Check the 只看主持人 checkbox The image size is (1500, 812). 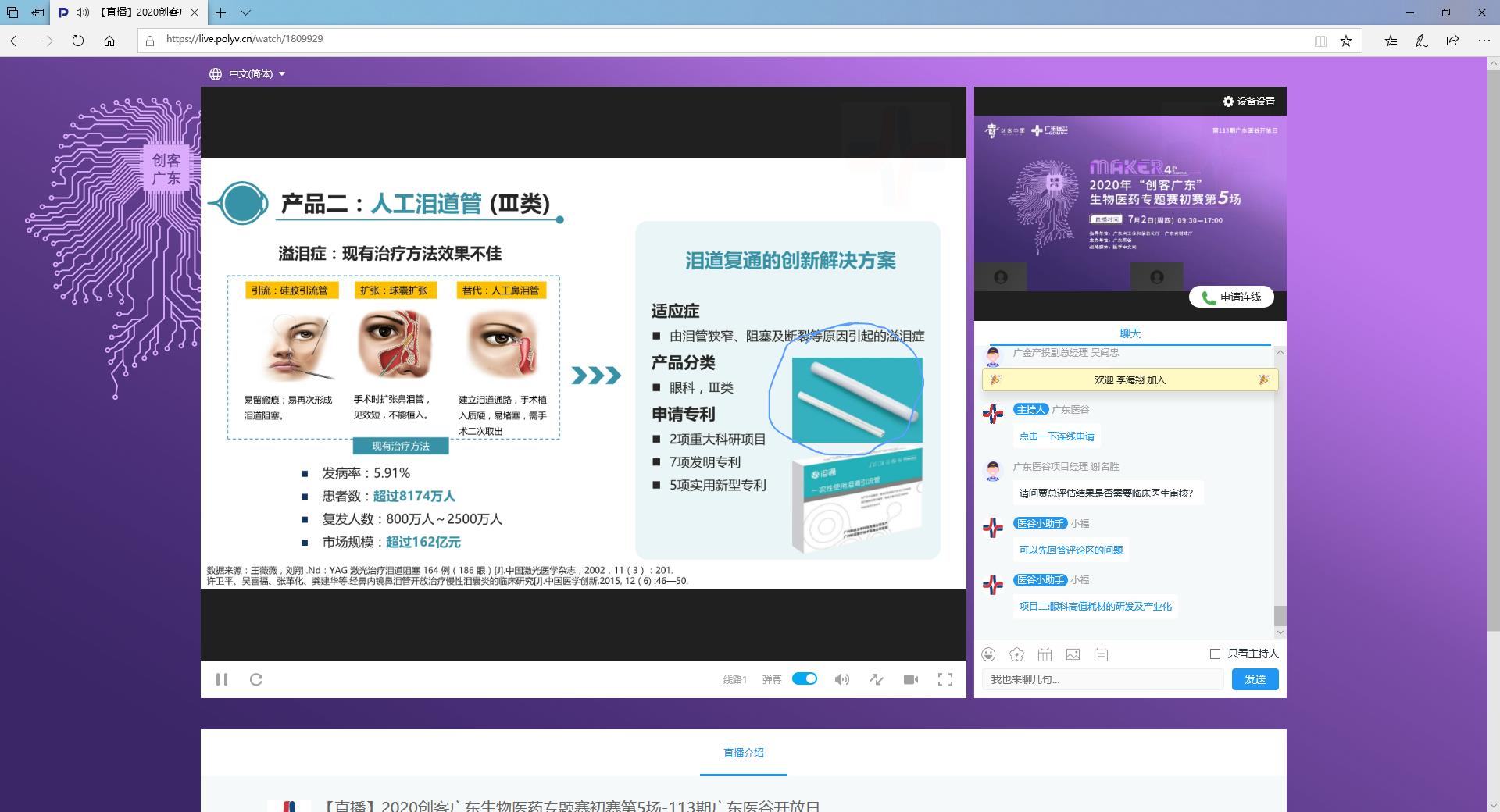point(1215,654)
